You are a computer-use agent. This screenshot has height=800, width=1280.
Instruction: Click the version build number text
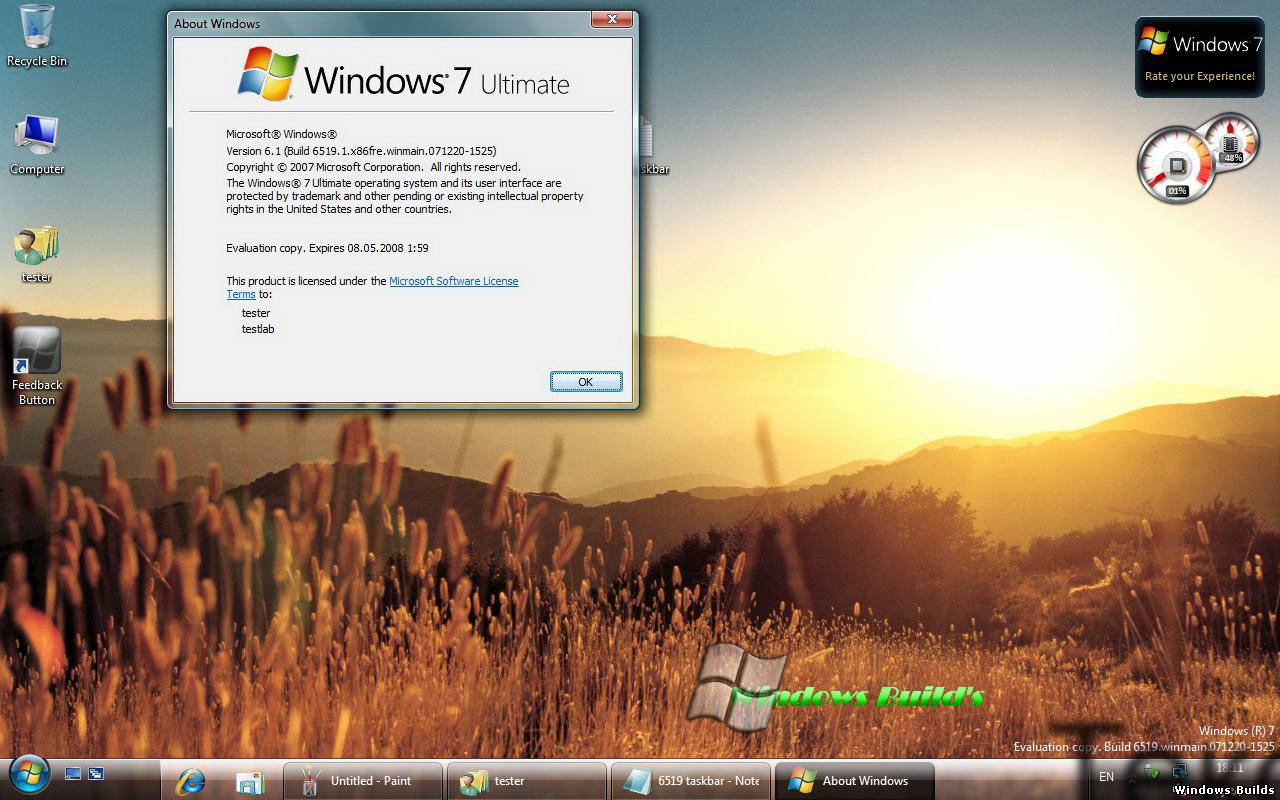point(361,151)
